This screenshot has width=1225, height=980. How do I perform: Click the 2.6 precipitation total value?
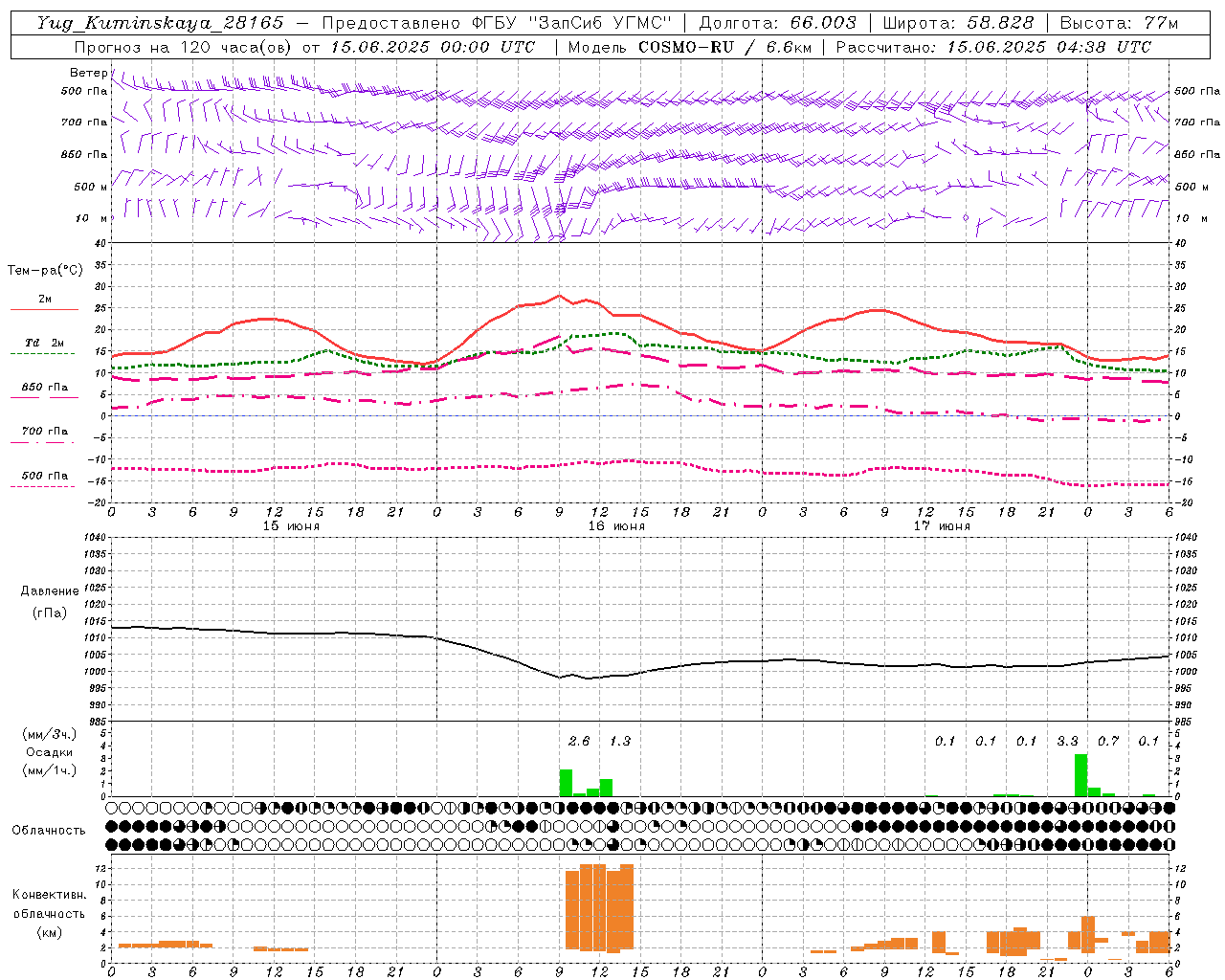579,741
